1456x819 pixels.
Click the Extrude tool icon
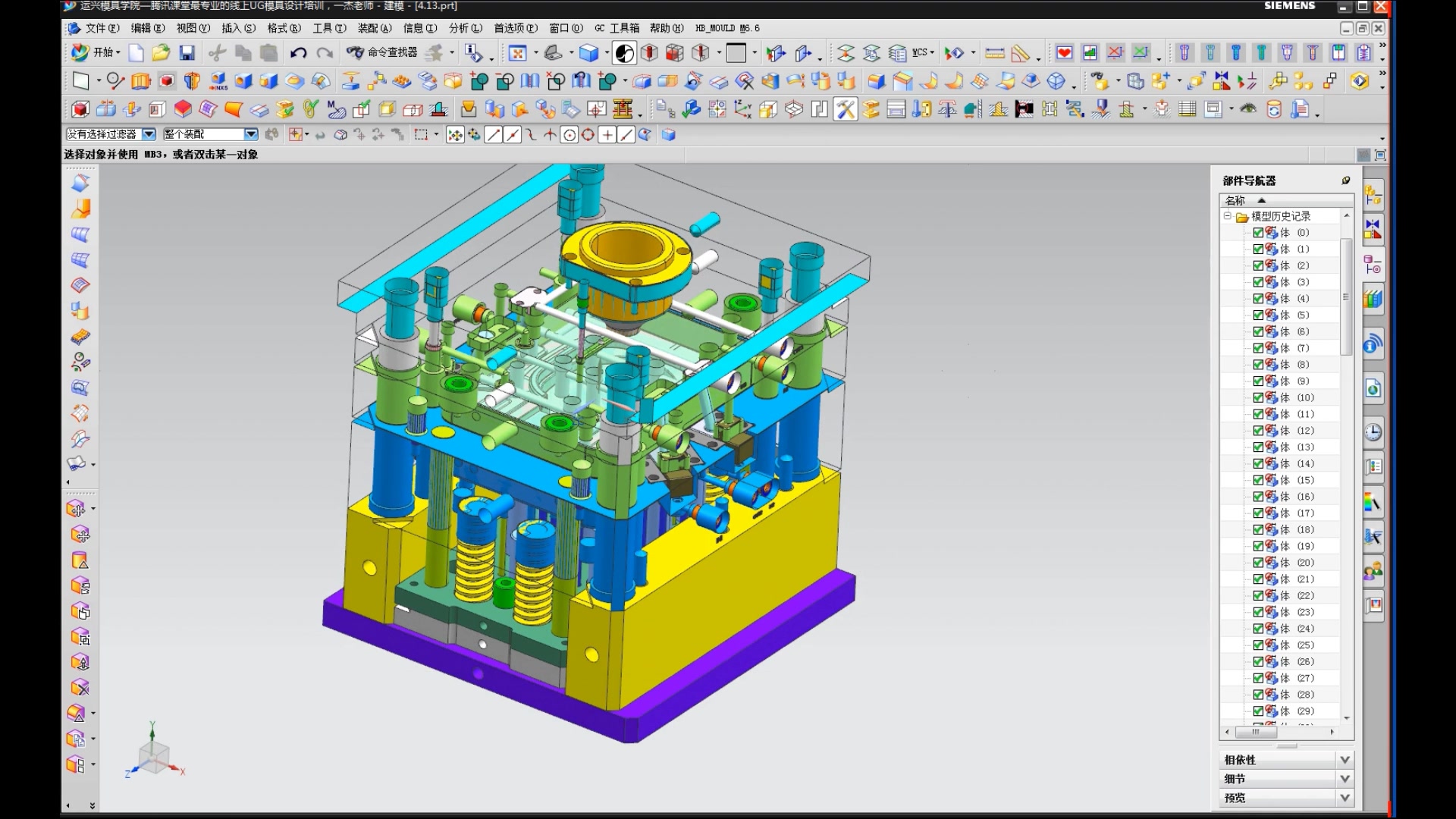141,81
